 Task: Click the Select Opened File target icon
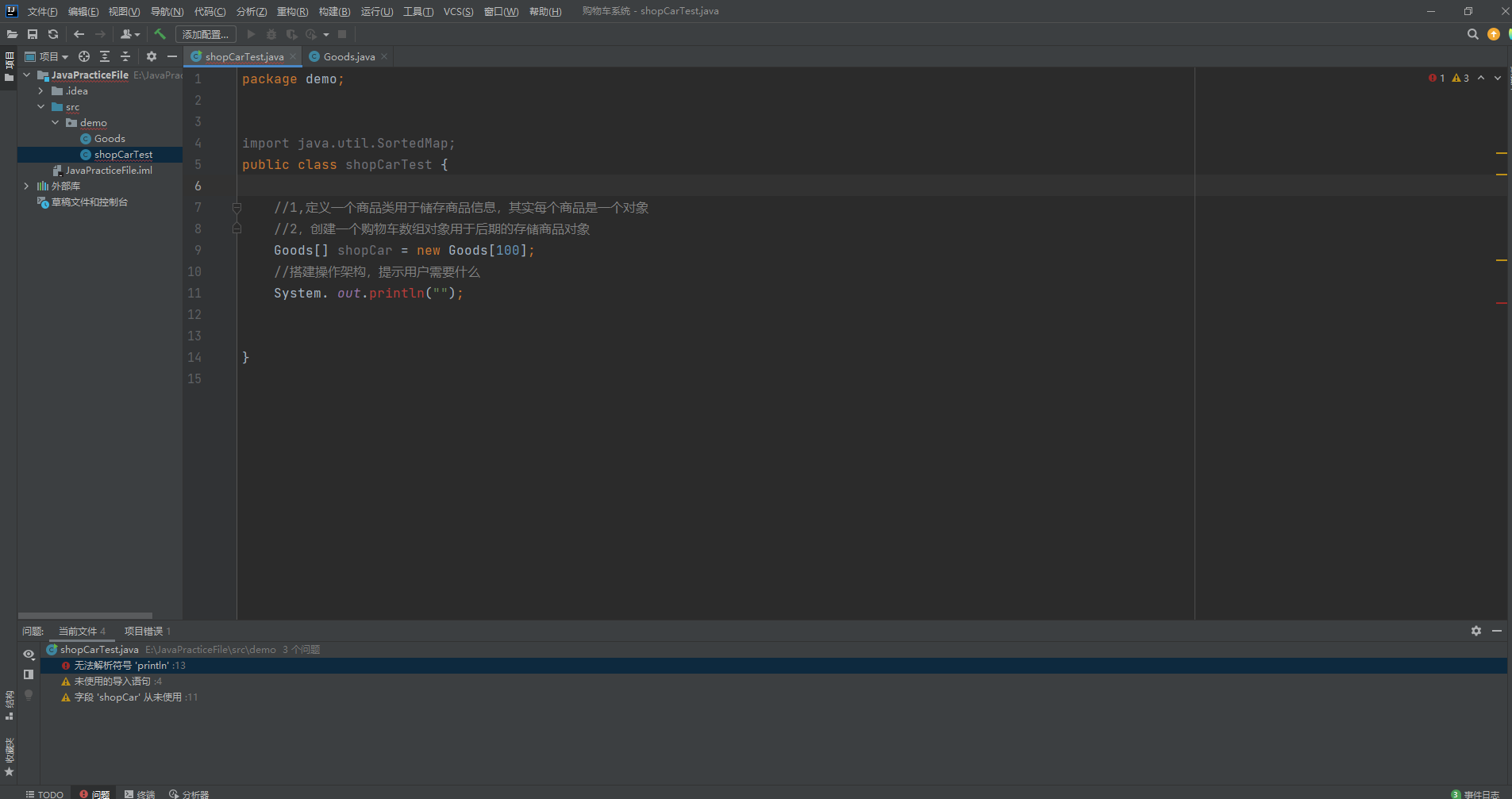pos(84,56)
